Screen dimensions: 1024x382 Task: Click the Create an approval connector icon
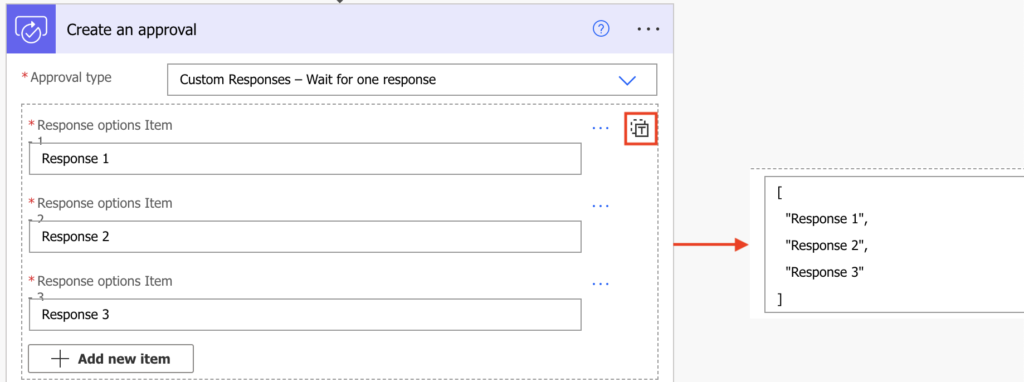pyautogui.click(x=31, y=29)
